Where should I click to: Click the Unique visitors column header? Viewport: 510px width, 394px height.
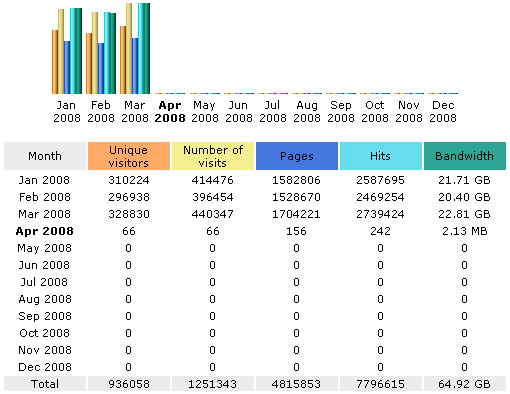(x=129, y=156)
